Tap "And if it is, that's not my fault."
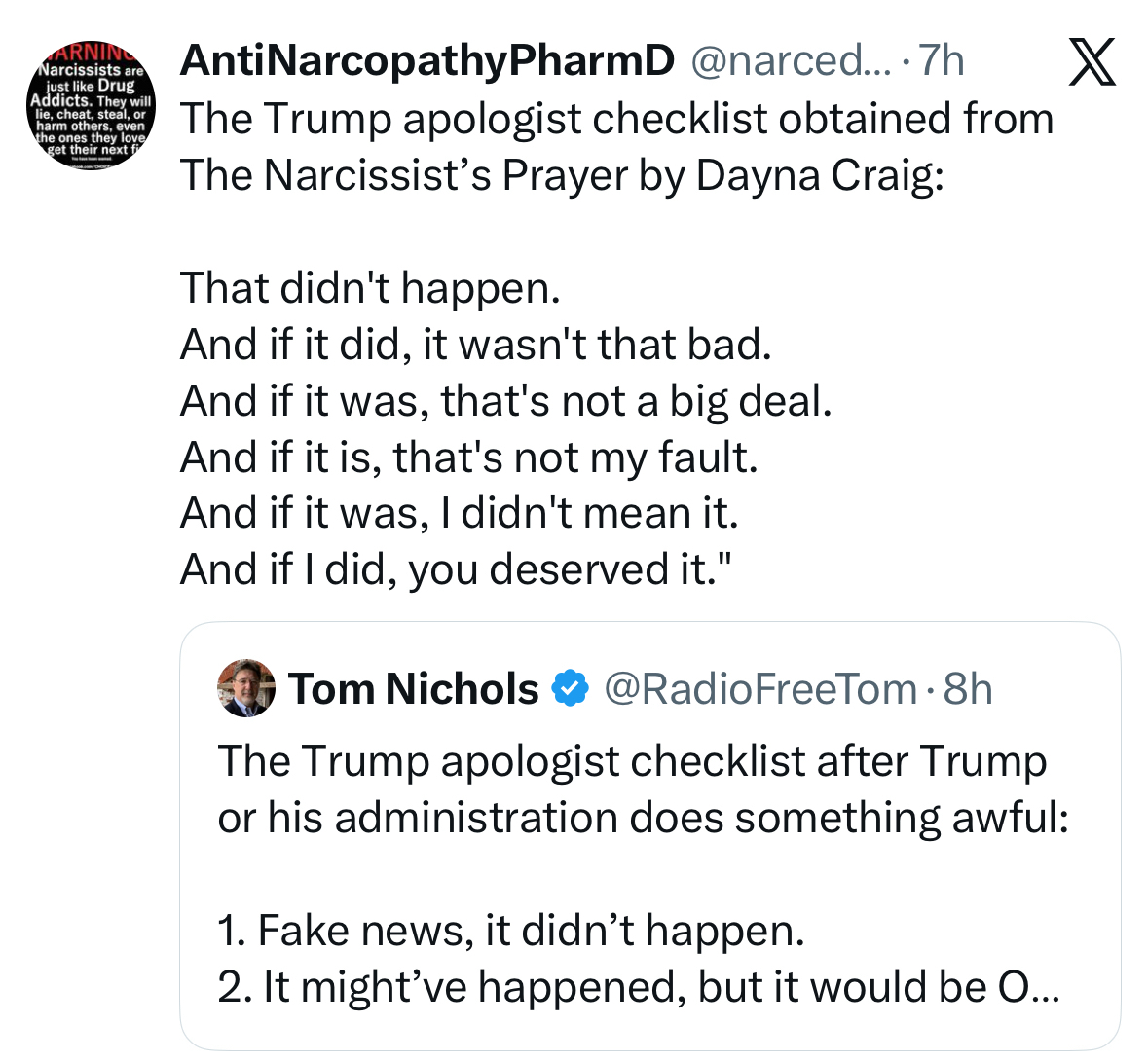Viewport: 1148px width, 1062px height. click(469, 457)
